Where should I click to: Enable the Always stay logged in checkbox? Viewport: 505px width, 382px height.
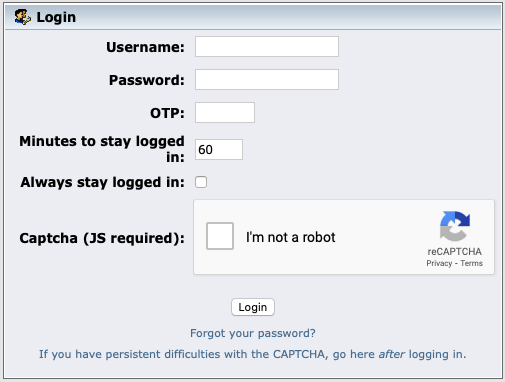point(201,182)
